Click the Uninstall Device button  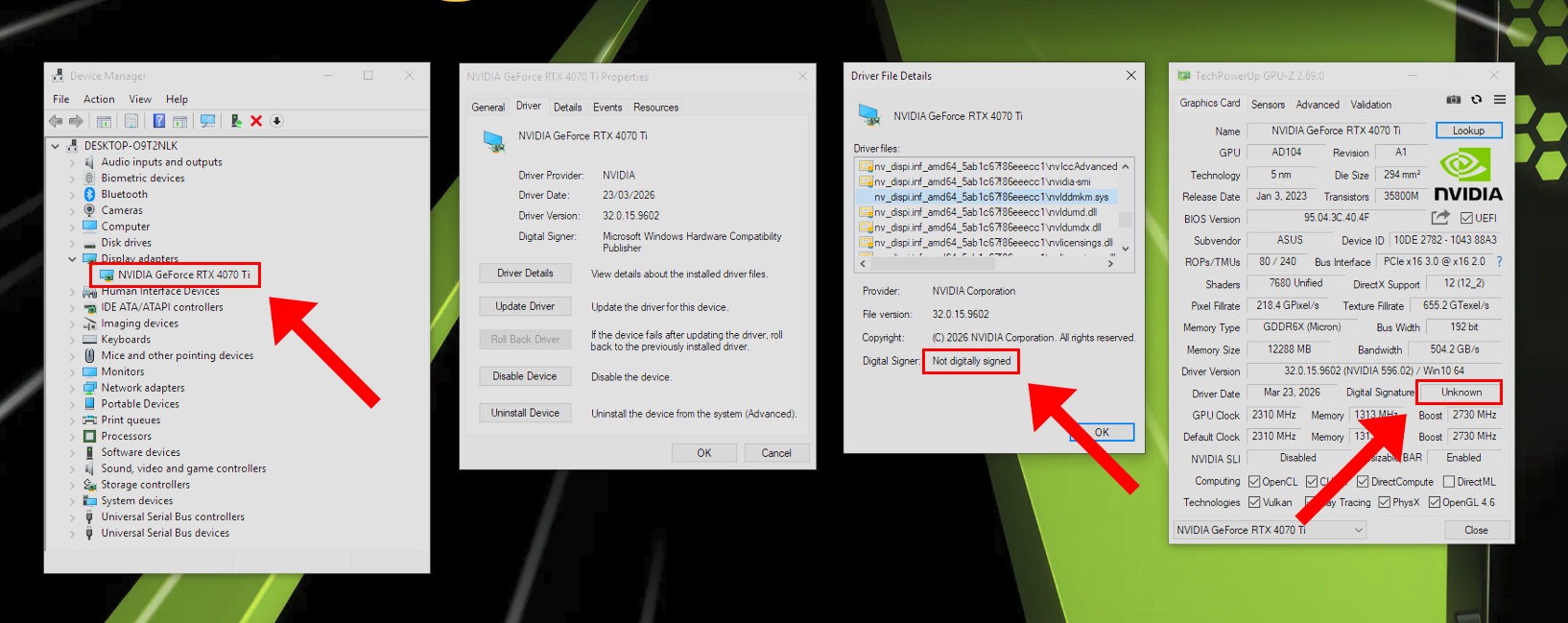coord(525,413)
